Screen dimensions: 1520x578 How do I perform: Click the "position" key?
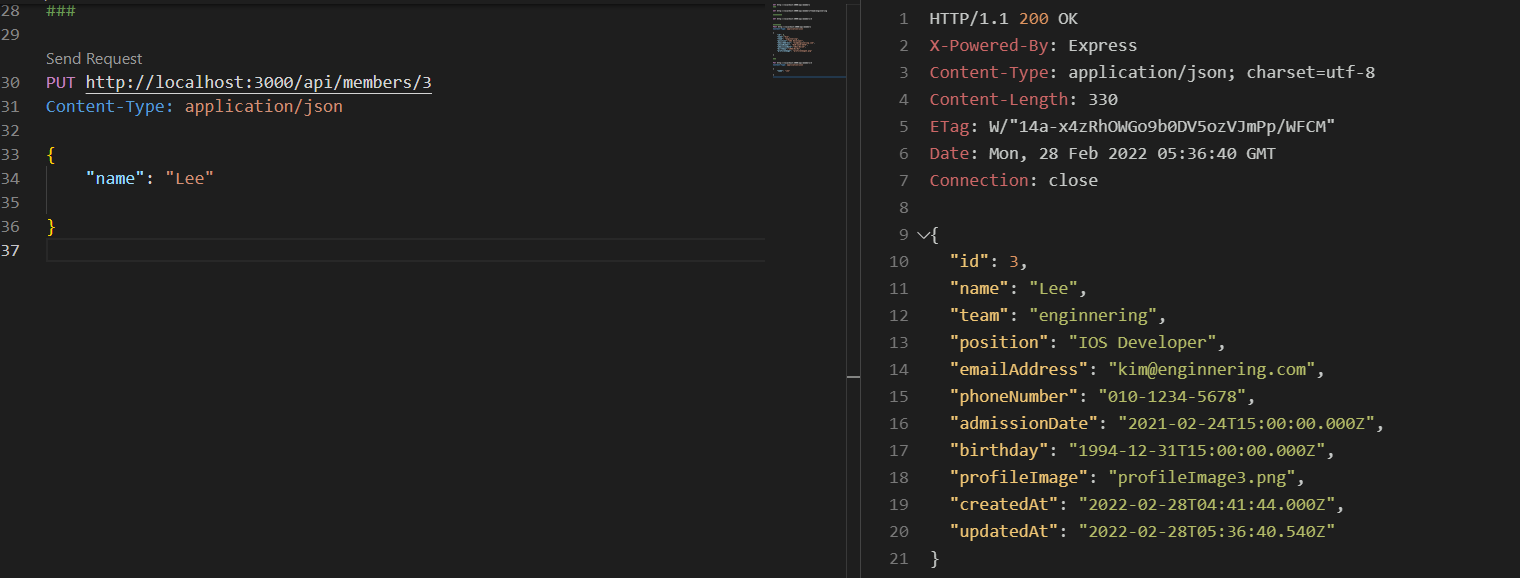[x=999, y=343]
